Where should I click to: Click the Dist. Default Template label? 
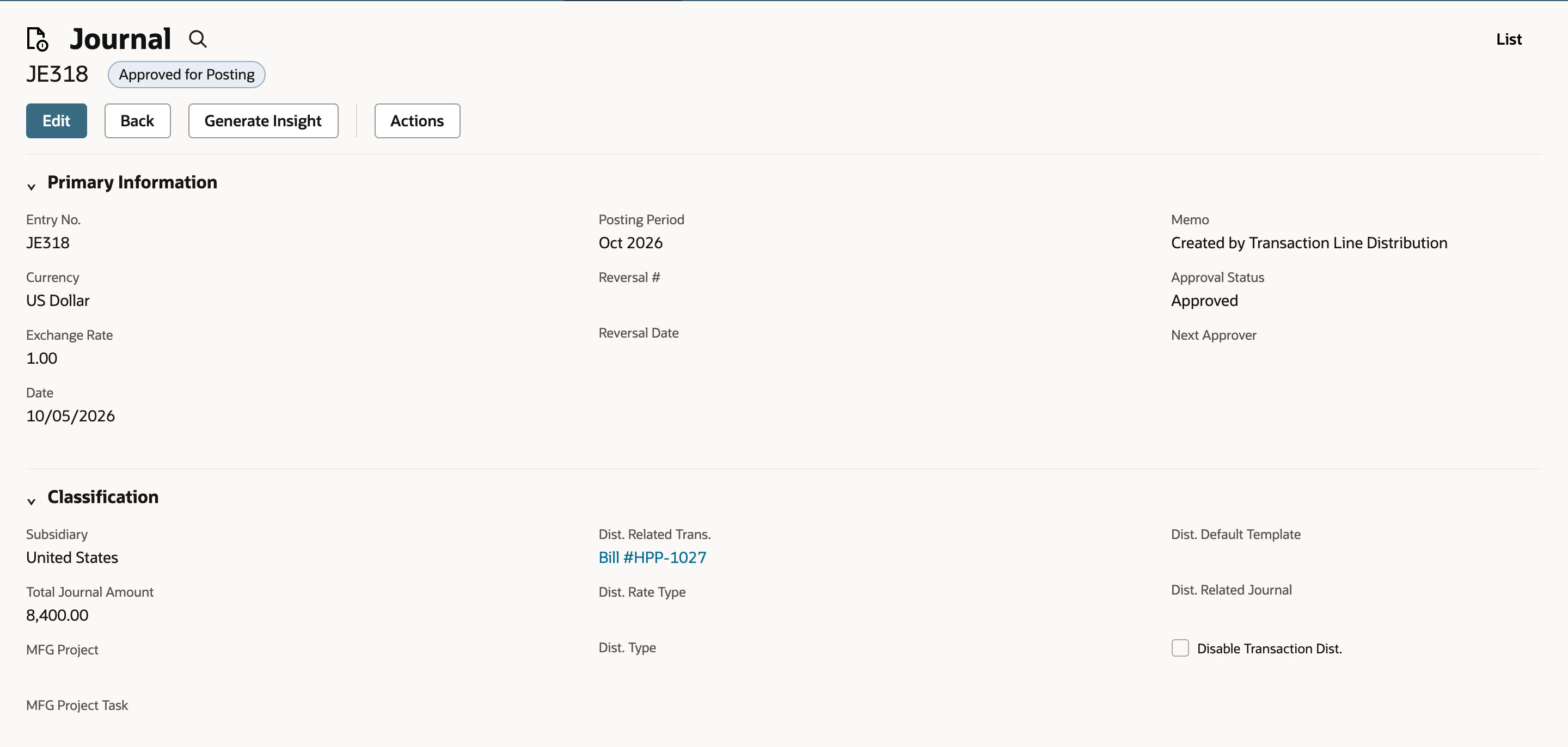click(1236, 534)
